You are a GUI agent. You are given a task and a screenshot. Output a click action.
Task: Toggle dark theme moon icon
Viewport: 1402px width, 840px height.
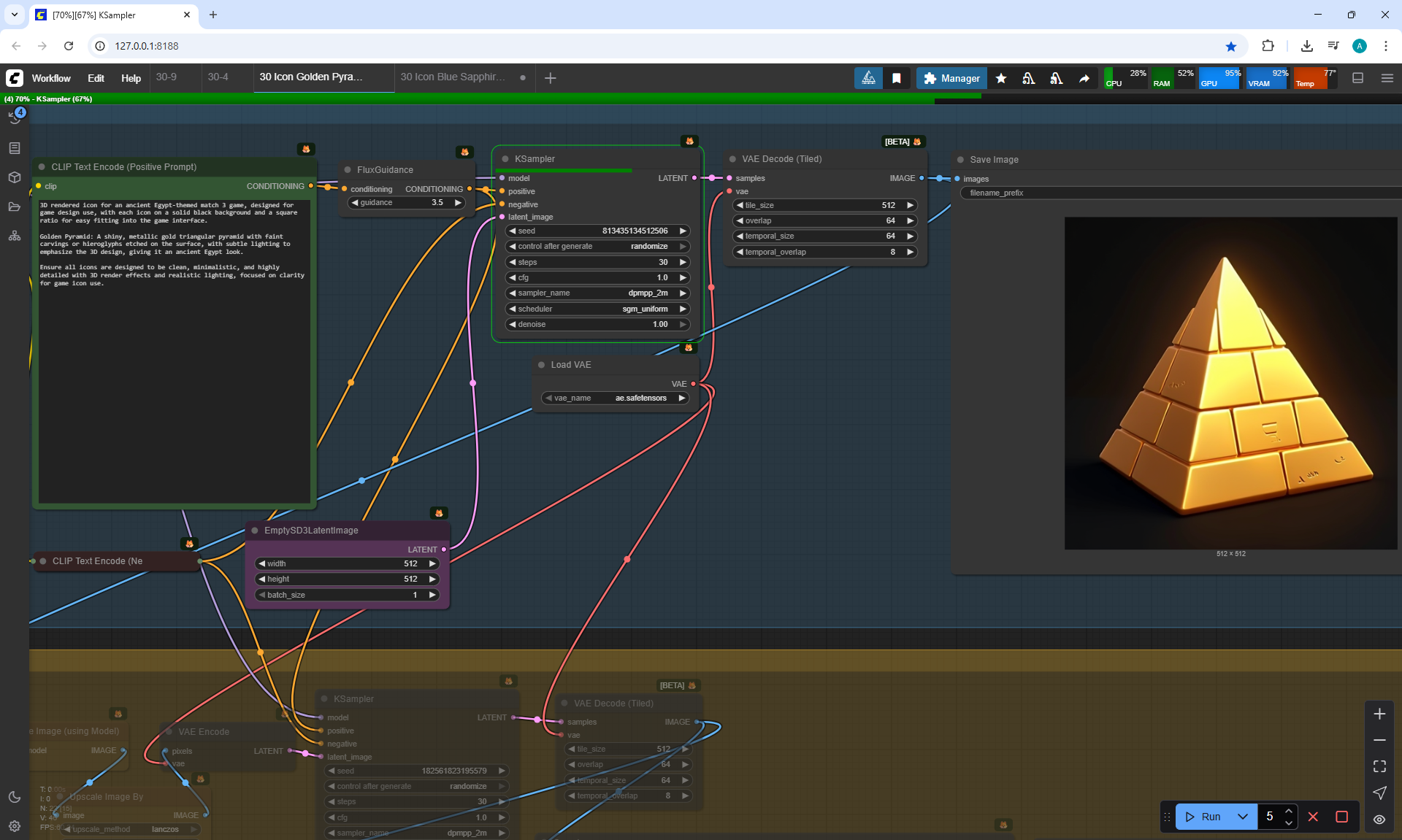click(x=15, y=797)
